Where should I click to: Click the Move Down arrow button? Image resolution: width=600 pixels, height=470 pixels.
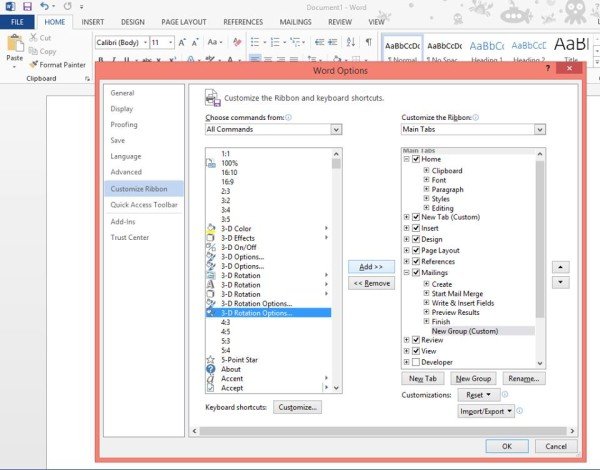click(561, 282)
